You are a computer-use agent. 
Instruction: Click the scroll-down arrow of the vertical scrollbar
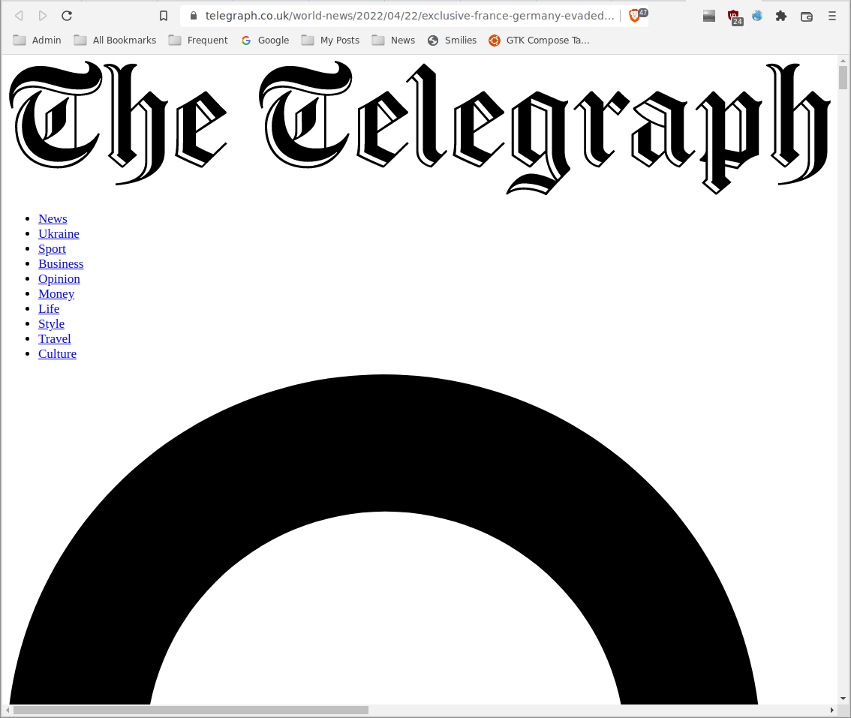point(843,698)
